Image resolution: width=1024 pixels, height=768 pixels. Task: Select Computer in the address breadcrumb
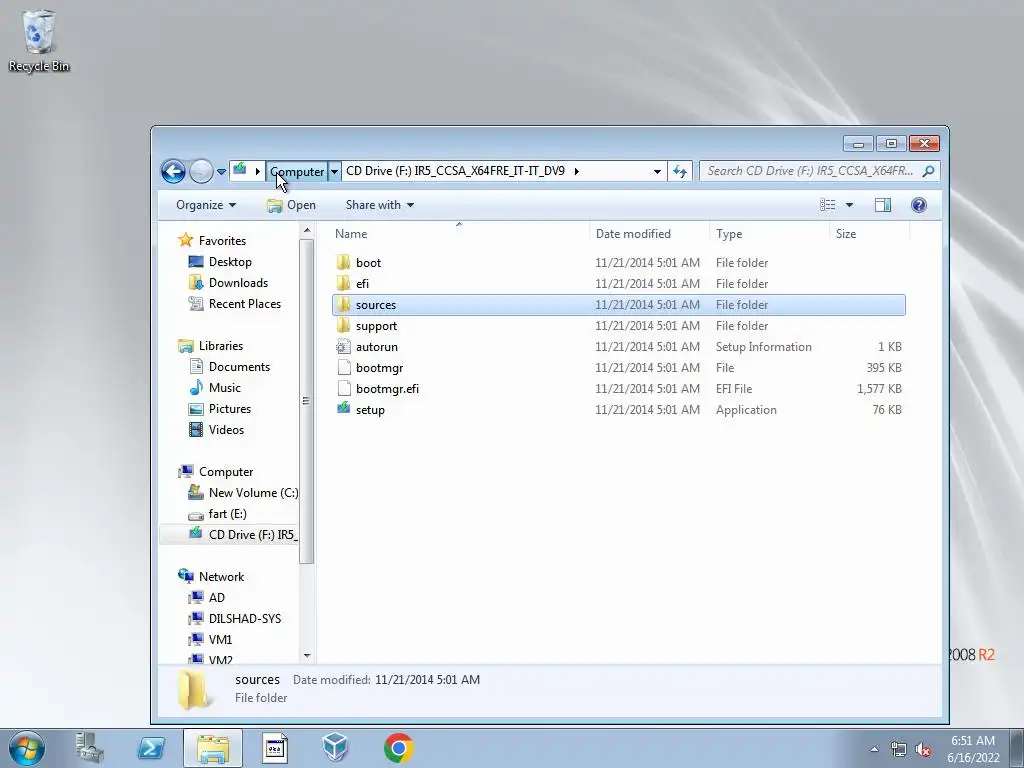297,171
